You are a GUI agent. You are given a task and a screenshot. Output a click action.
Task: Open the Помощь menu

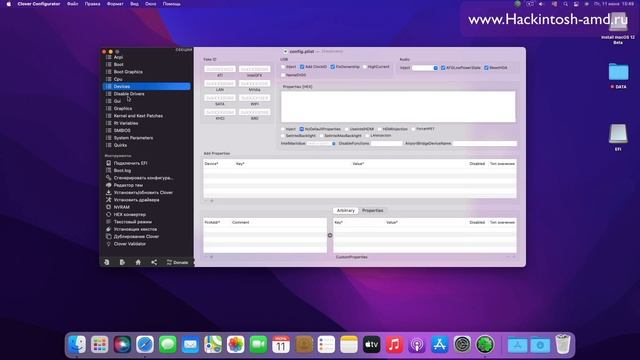point(171,4)
